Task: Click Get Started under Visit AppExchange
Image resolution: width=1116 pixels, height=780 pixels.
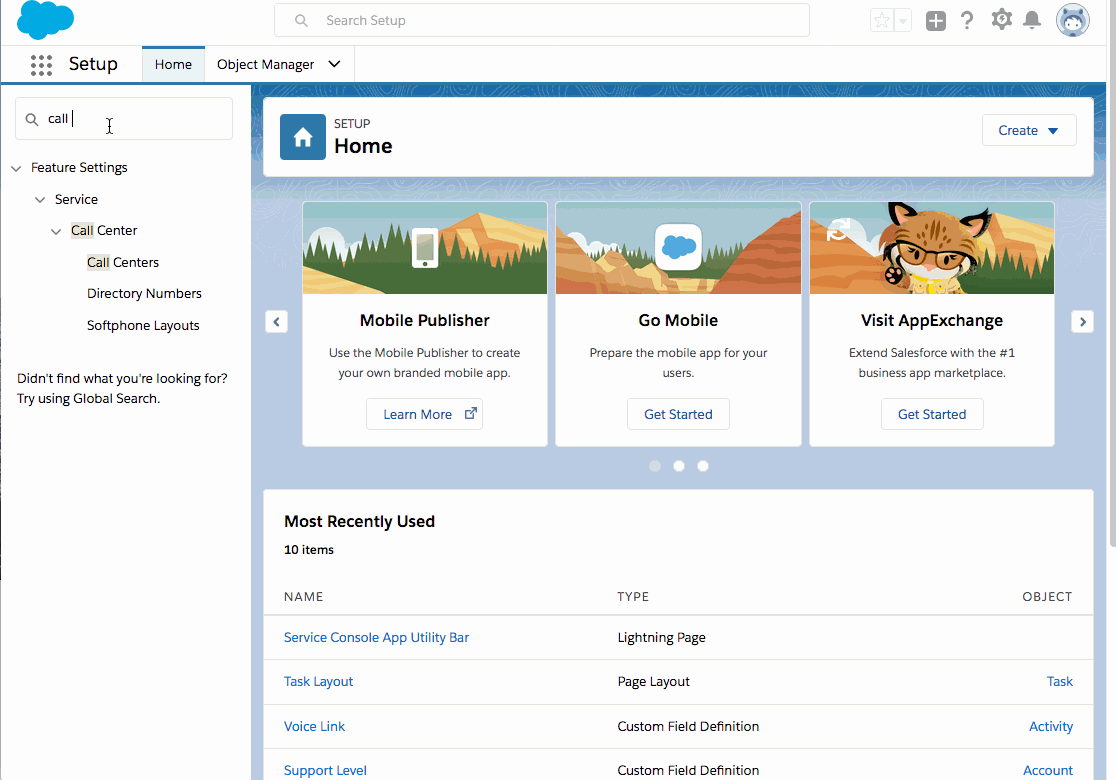Action: coord(932,414)
